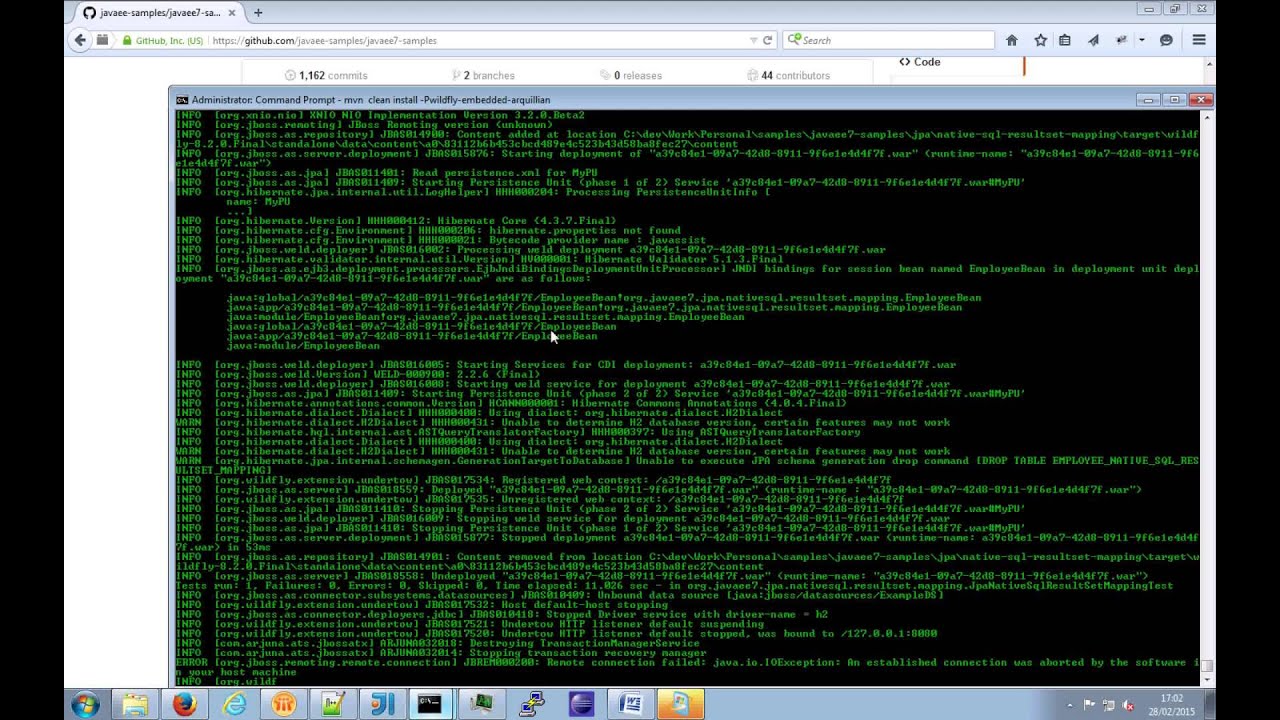This screenshot has height=720, width=1280.
Task: Open the GitHub Code tab
Action: click(x=919, y=62)
